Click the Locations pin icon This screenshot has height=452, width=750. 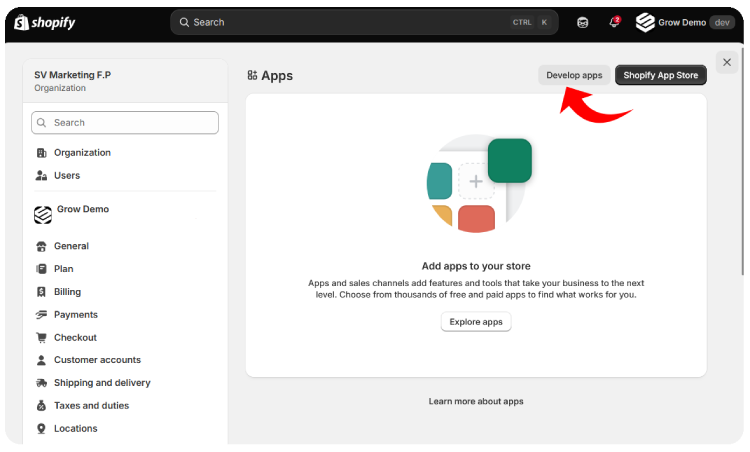(42, 429)
